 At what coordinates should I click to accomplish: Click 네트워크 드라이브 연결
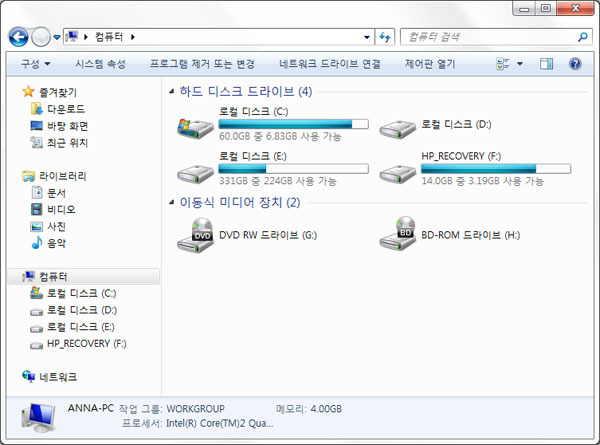click(329, 64)
